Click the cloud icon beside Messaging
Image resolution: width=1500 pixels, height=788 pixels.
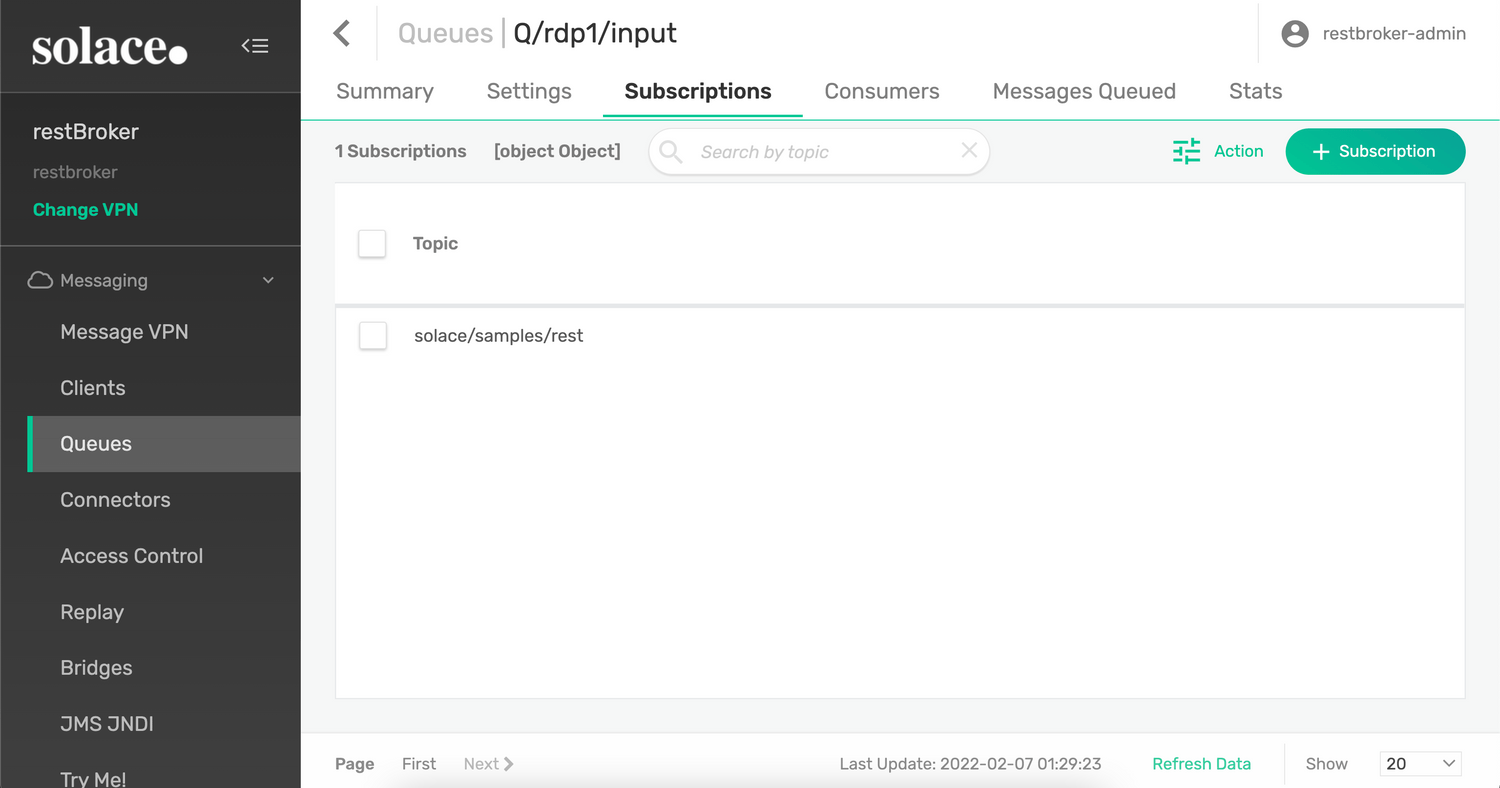tap(40, 280)
